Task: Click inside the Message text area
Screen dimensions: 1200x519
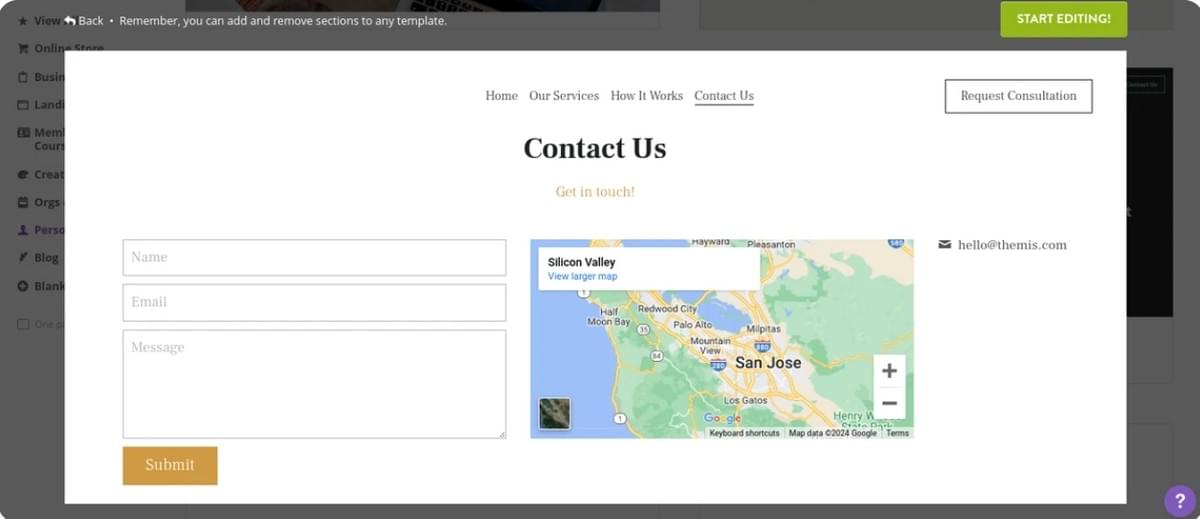Action: click(x=314, y=384)
